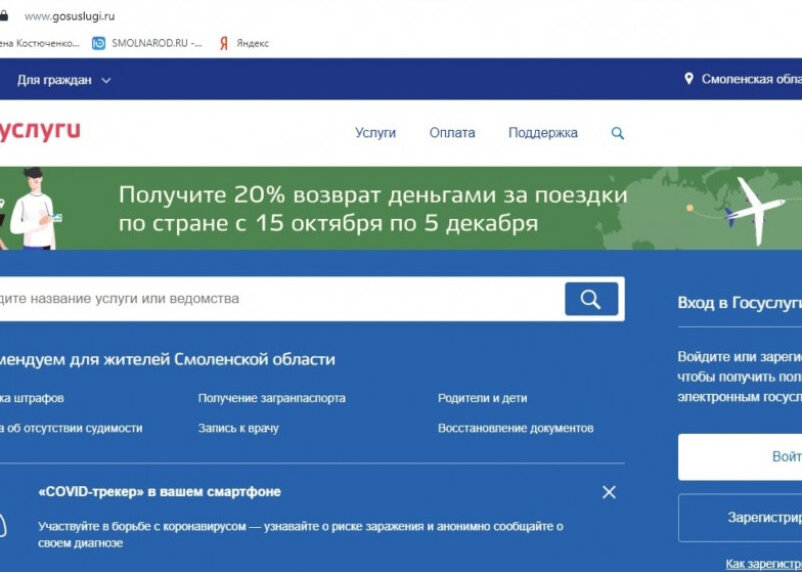This screenshot has height=572, width=802.
Task: Click the госуслуги logo
Action: [40, 131]
